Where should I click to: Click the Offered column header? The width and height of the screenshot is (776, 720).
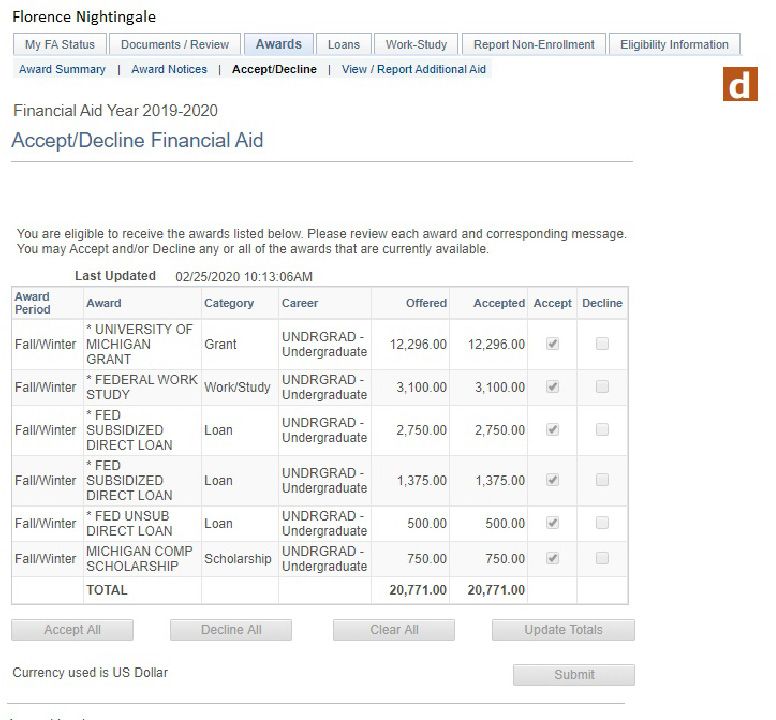click(426, 303)
